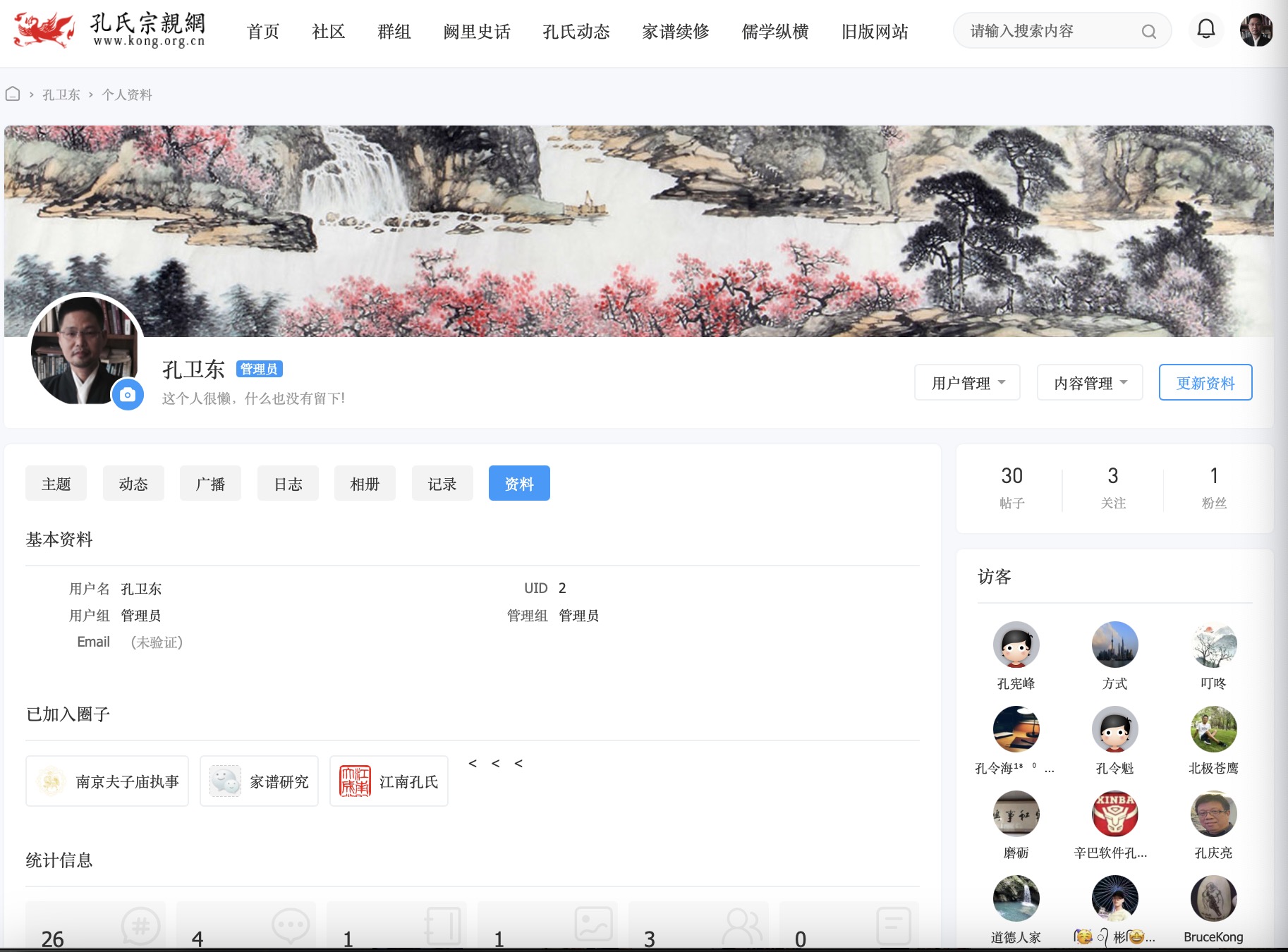
Task: Click the 家谱研究 circle name
Action: [279, 781]
